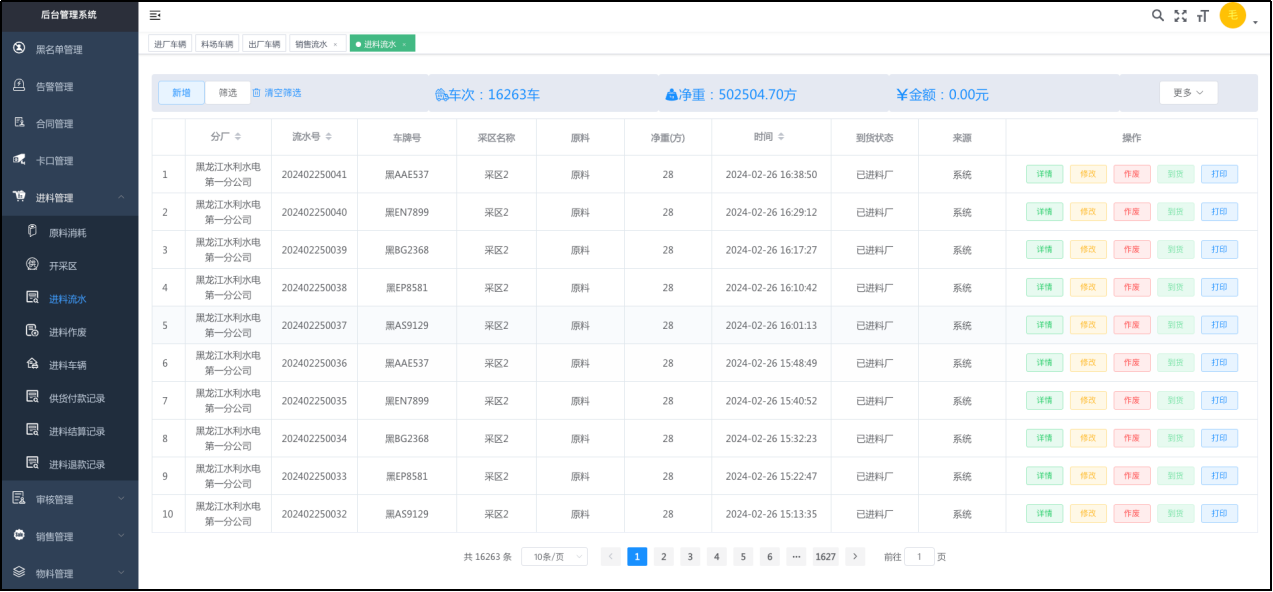Click the truck icon next to 车次
This screenshot has width=1273, height=592.
441,95
